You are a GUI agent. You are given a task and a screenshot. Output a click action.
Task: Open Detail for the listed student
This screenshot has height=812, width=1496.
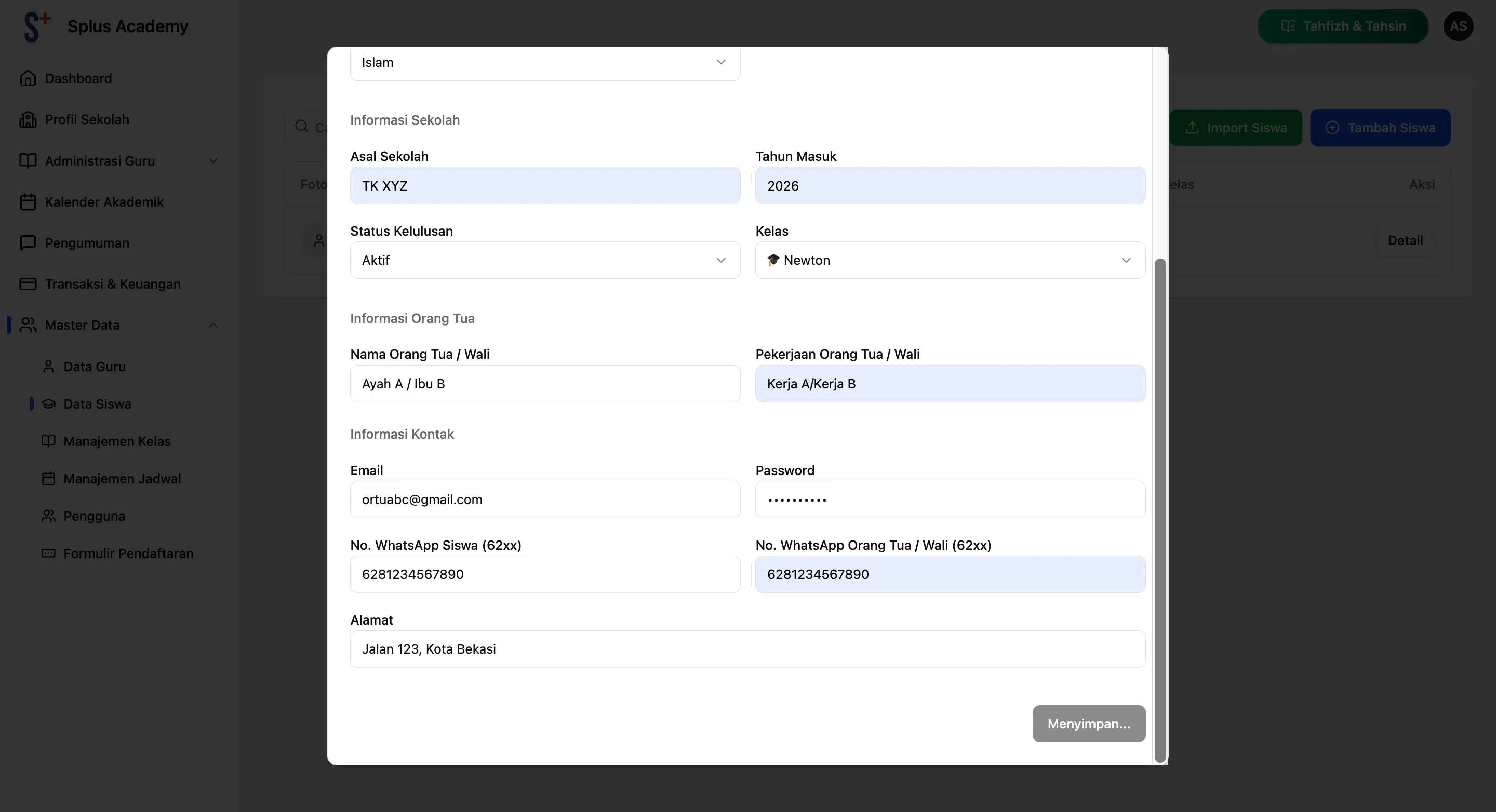point(1406,240)
